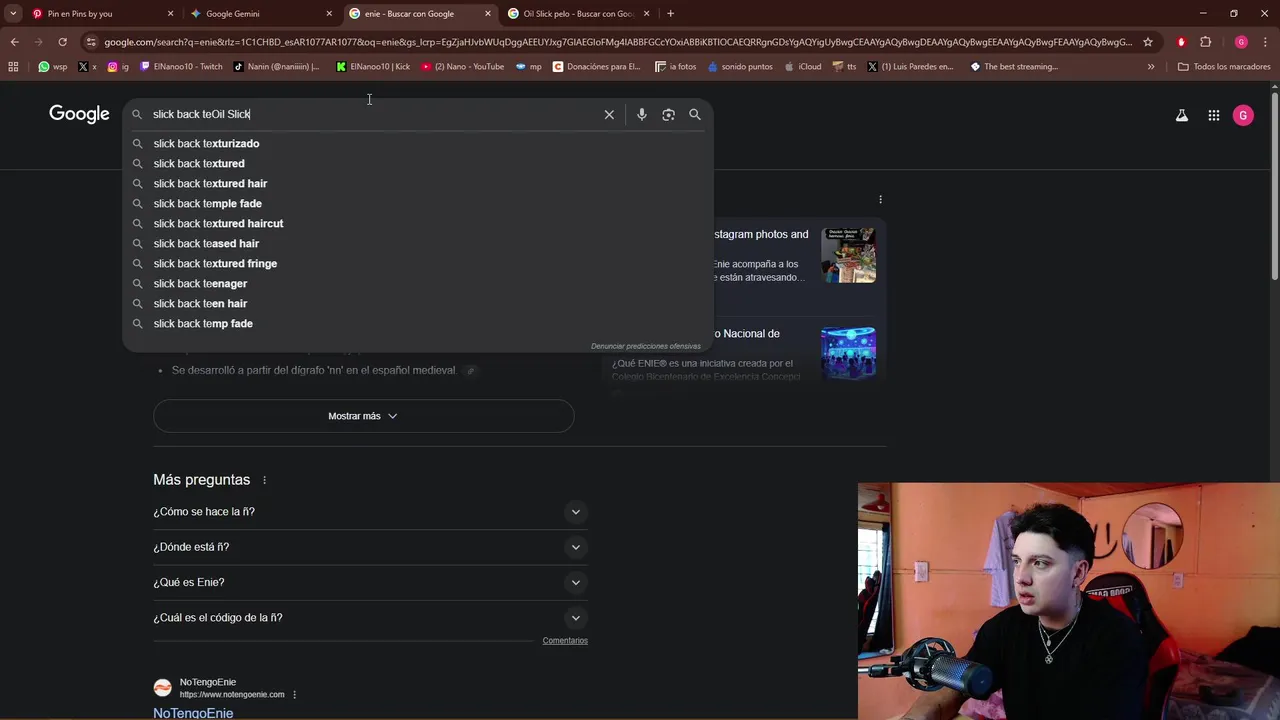
Task: Open three-dot options beside Más preguntas
Action: pyautogui.click(x=264, y=480)
